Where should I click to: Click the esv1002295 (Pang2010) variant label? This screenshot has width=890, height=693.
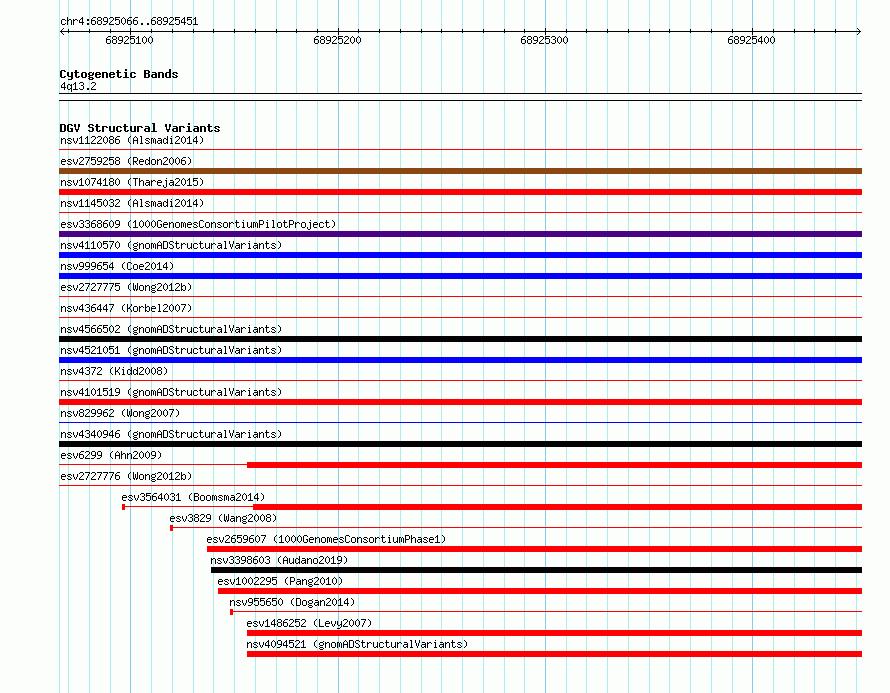pos(280,581)
